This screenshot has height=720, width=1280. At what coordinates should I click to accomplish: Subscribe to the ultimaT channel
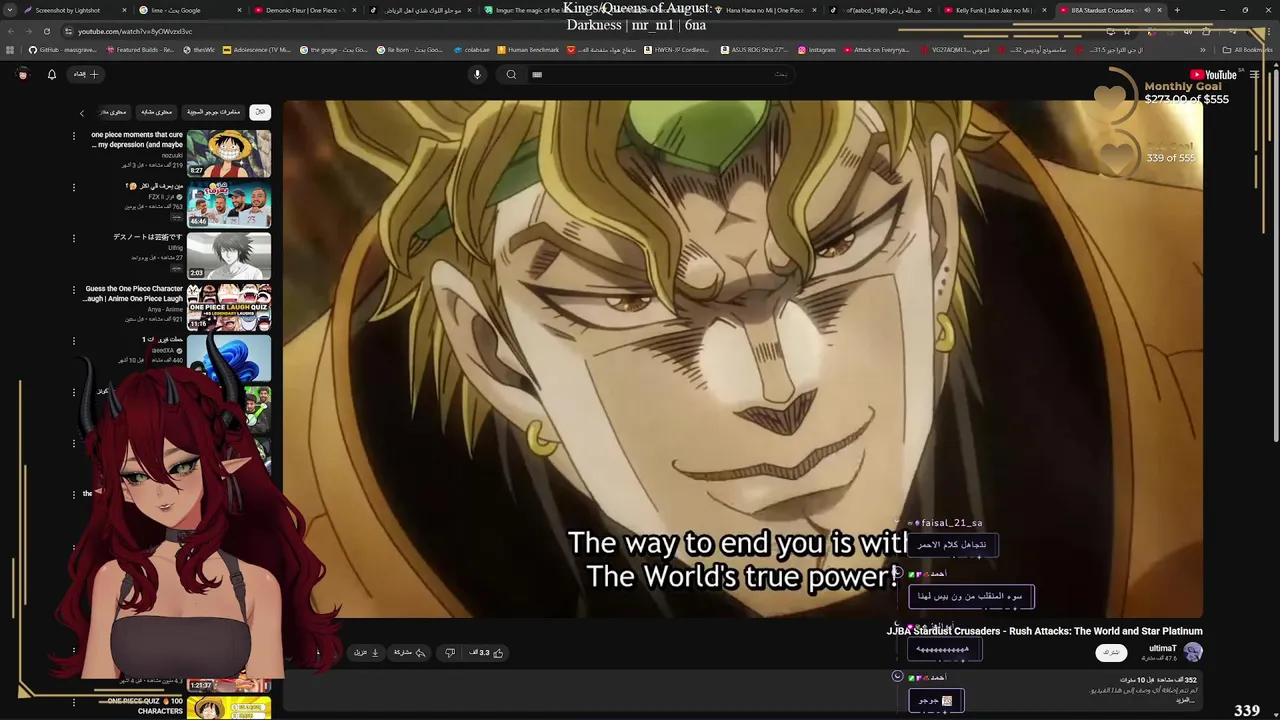point(1111,652)
